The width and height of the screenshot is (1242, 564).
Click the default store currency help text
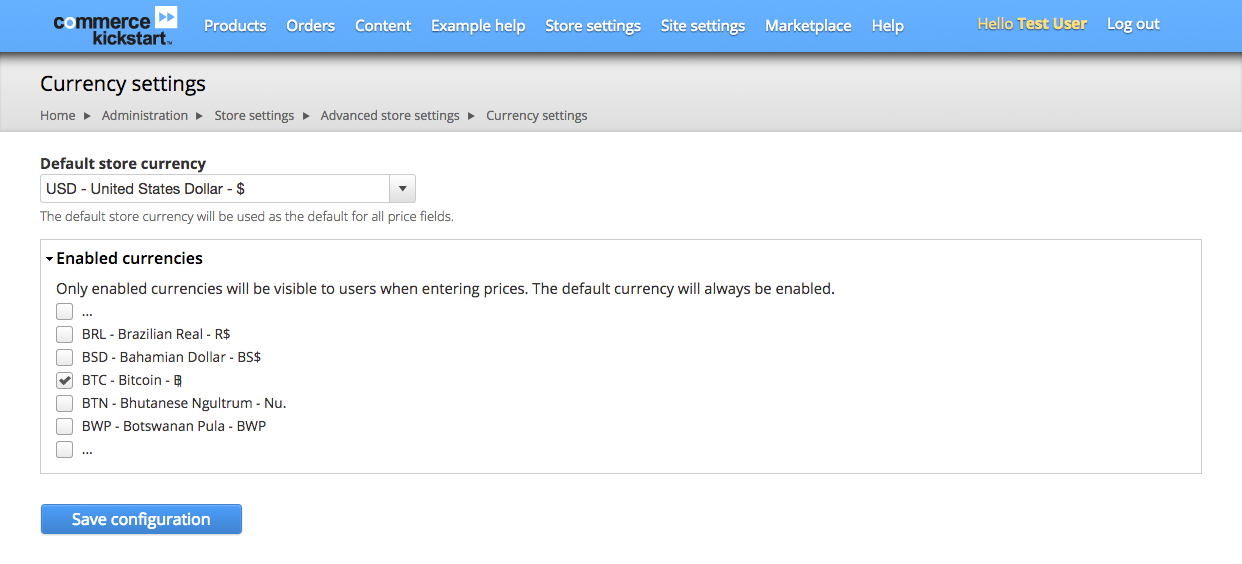pos(247,216)
